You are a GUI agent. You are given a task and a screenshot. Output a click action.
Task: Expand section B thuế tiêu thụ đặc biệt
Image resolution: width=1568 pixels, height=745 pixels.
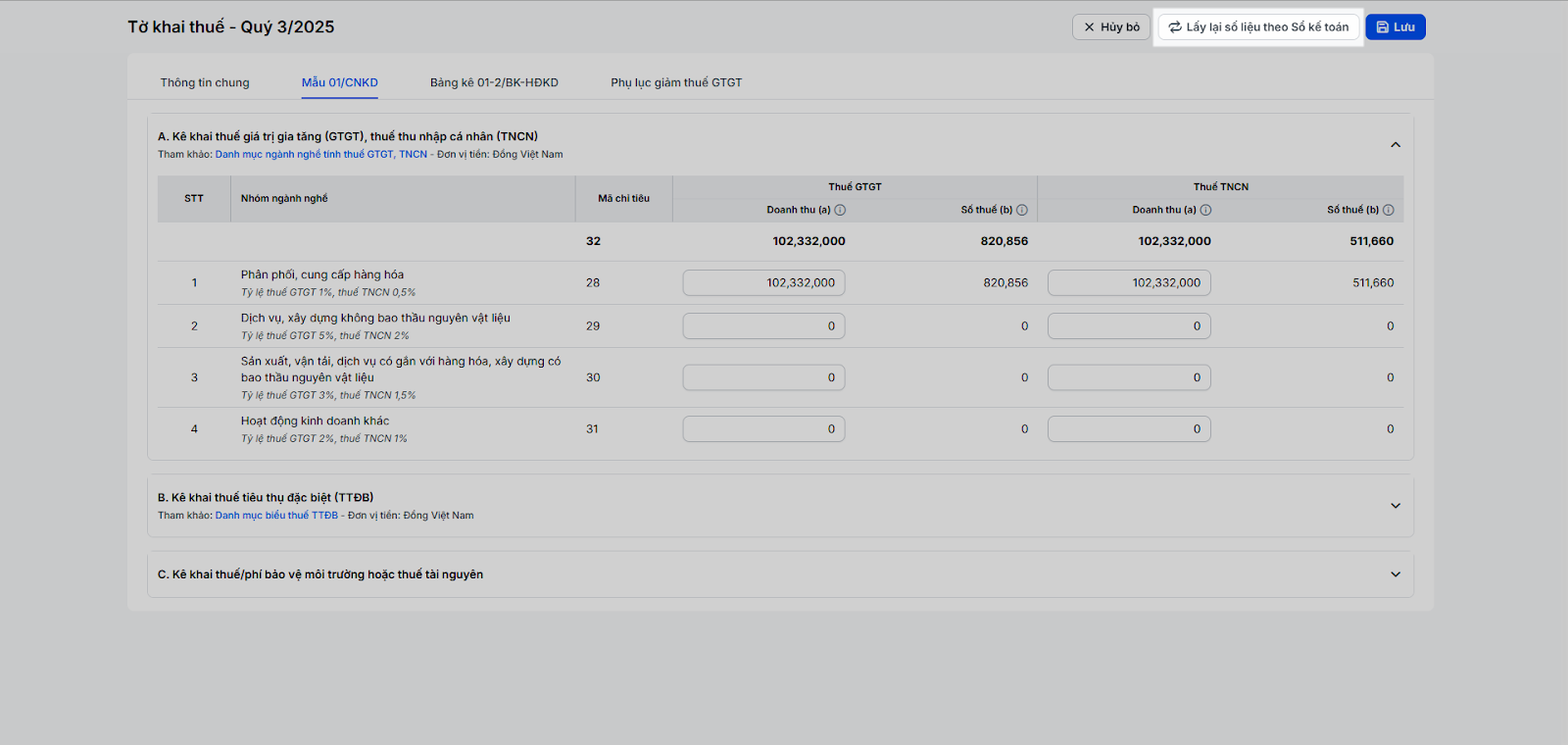(1396, 506)
